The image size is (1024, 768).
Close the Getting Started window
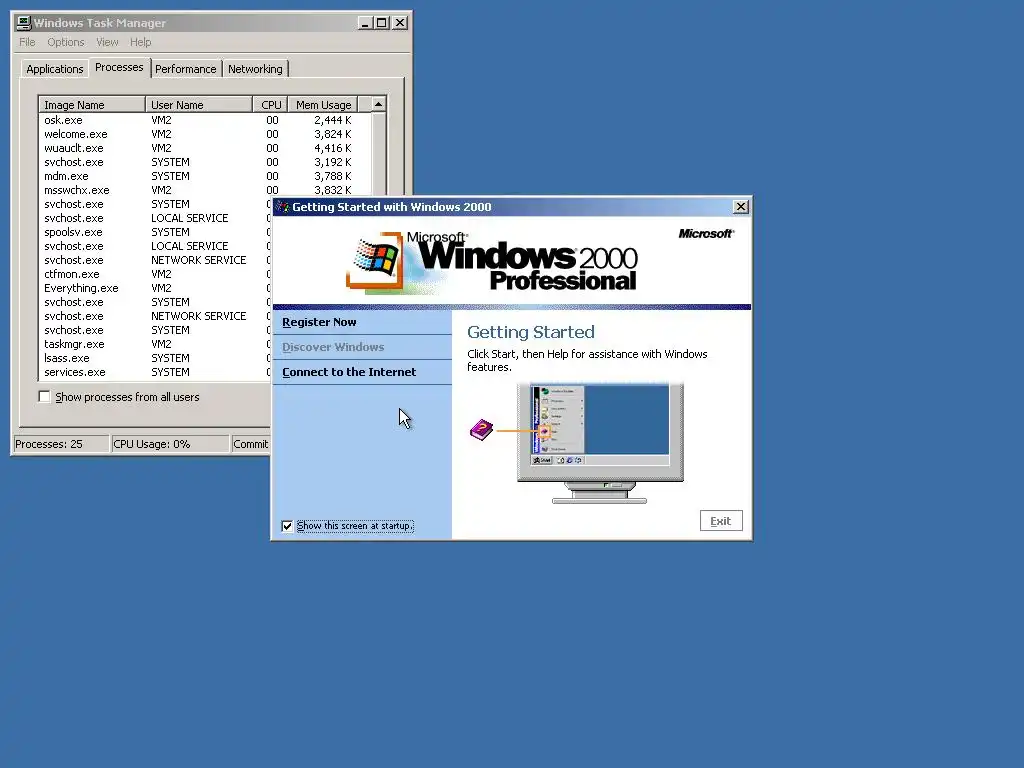741,207
